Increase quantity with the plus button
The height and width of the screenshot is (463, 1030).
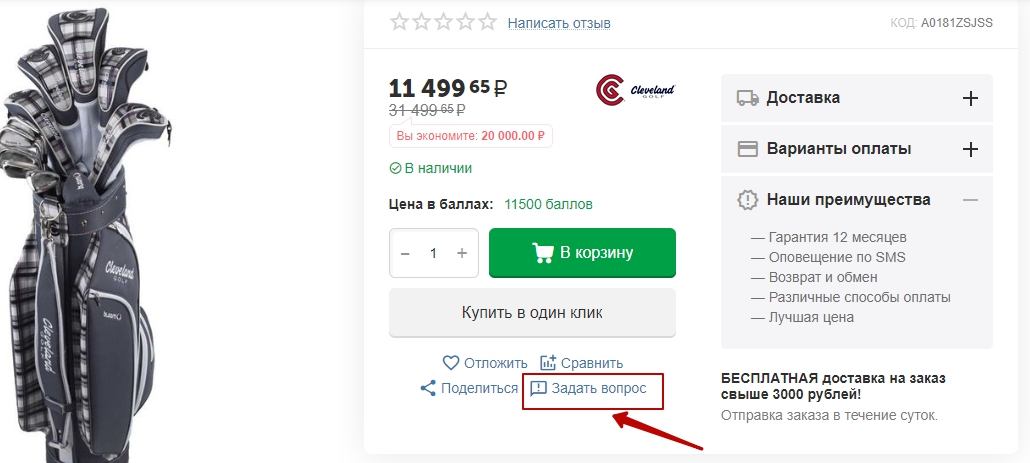tap(462, 254)
